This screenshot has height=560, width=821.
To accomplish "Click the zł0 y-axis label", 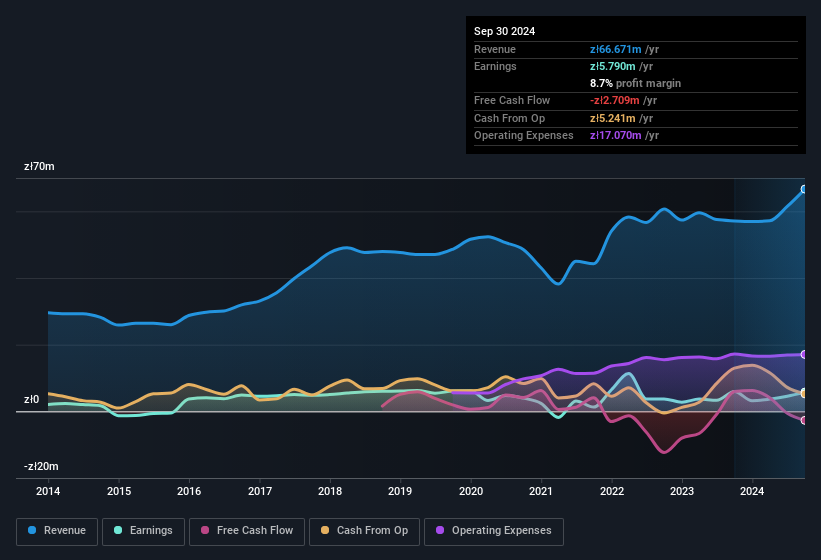I will click(x=31, y=399).
